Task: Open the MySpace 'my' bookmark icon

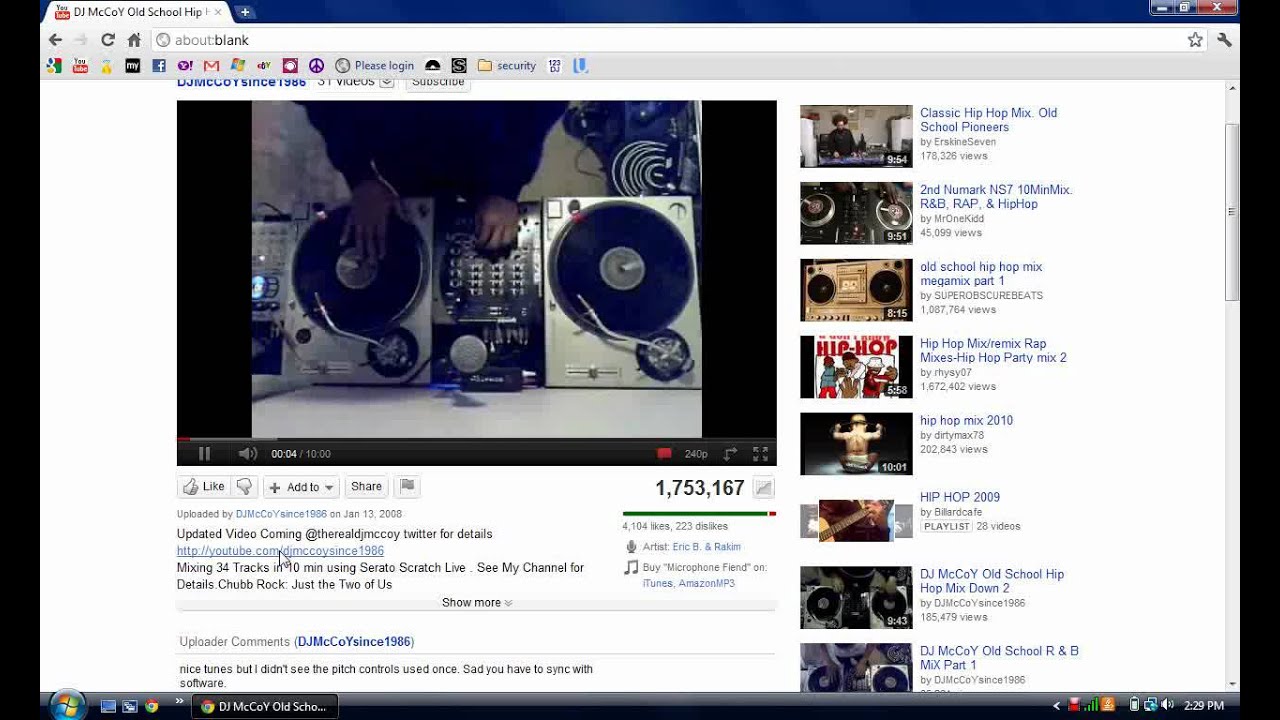Action: click(x=132, y=66)
